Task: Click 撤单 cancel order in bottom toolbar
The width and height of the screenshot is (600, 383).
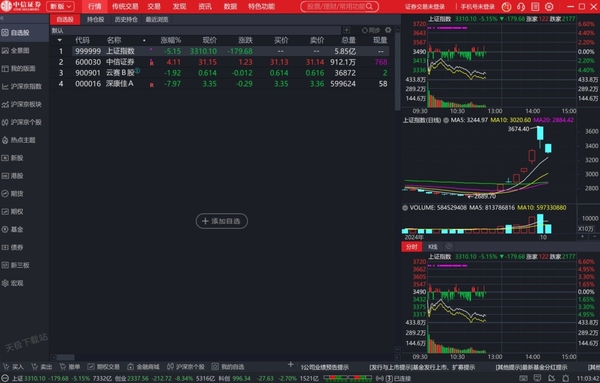Action: pos(70,367)
